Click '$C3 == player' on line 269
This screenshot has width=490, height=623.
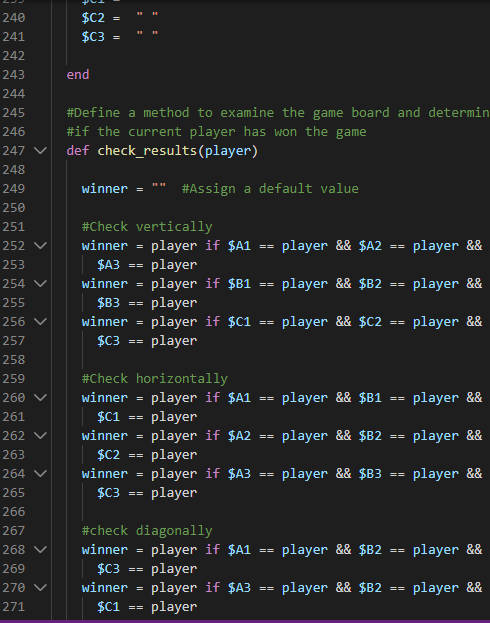[147, 569]
